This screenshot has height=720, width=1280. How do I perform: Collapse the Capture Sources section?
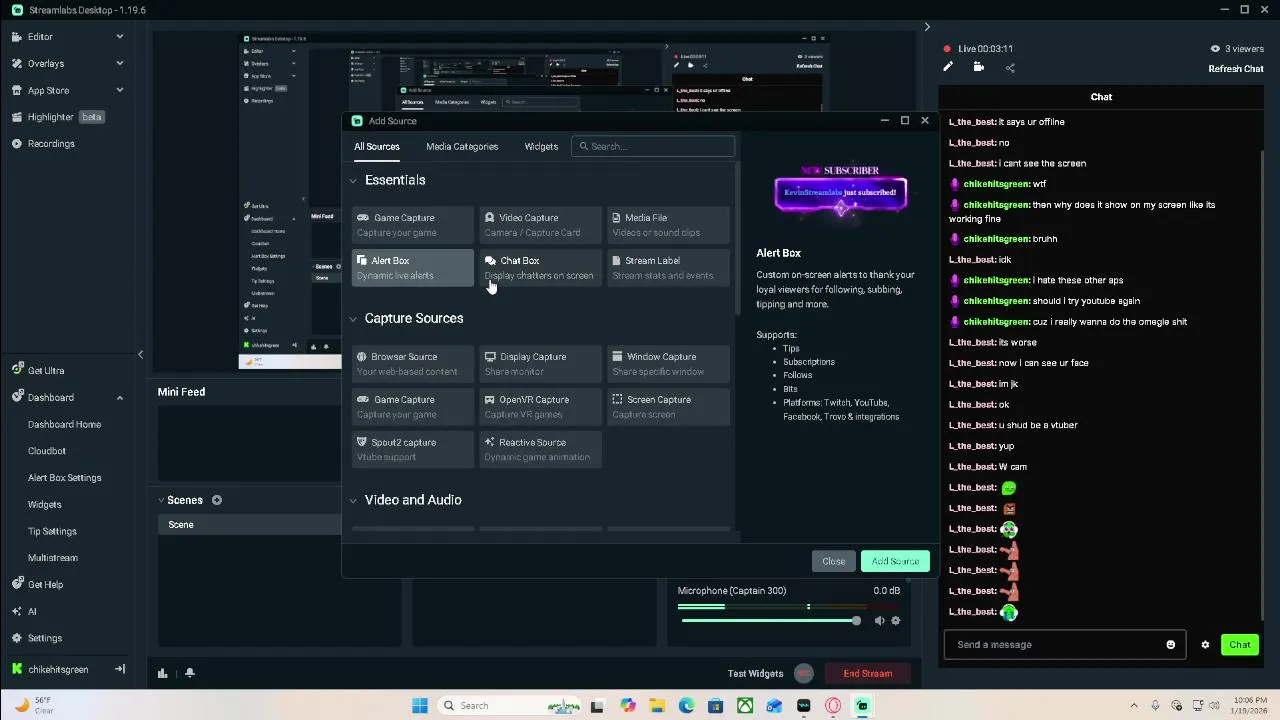pyautogui.click(x=353, y=319)
